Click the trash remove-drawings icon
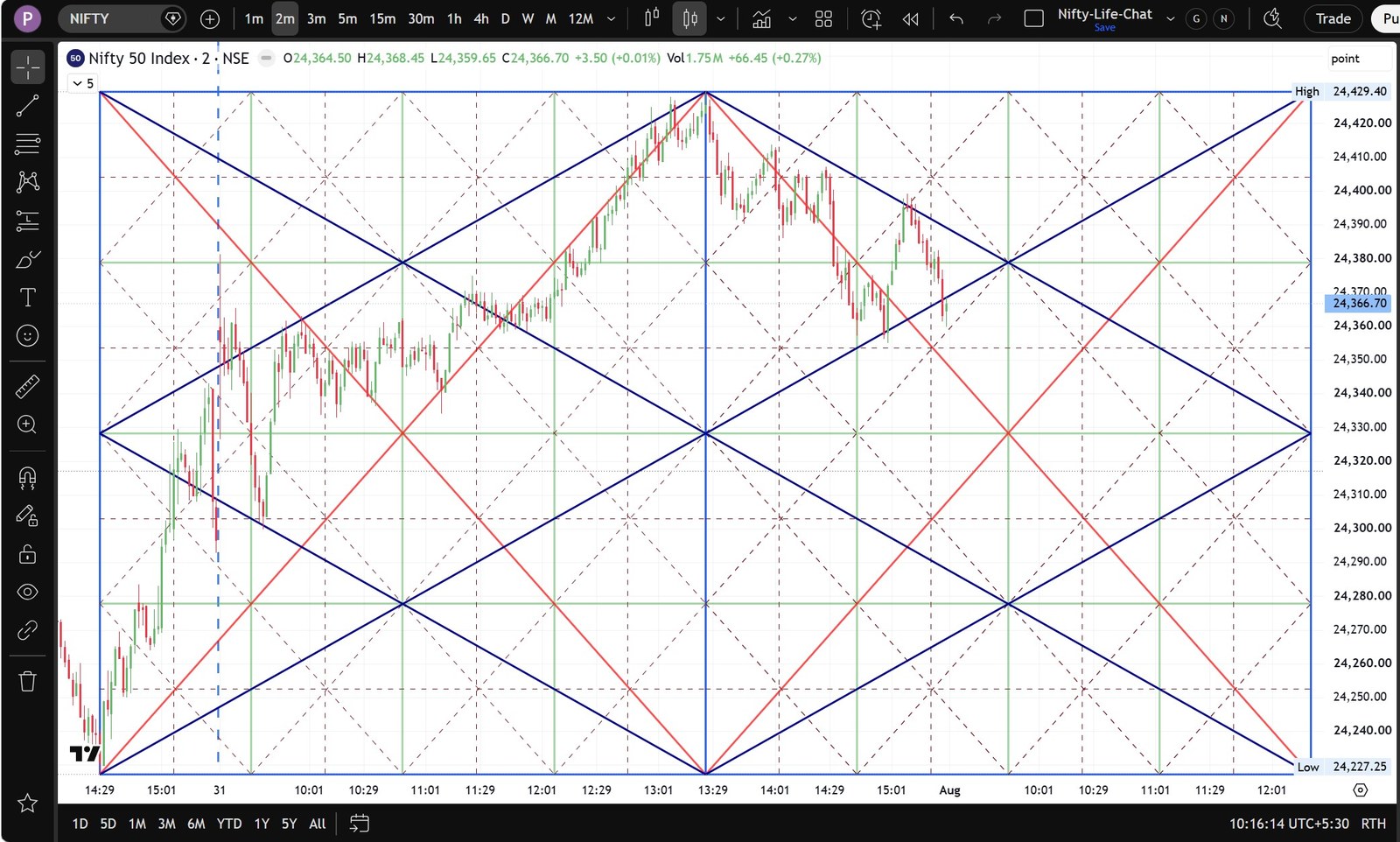The image size is (1400, 842). point(27,681)
